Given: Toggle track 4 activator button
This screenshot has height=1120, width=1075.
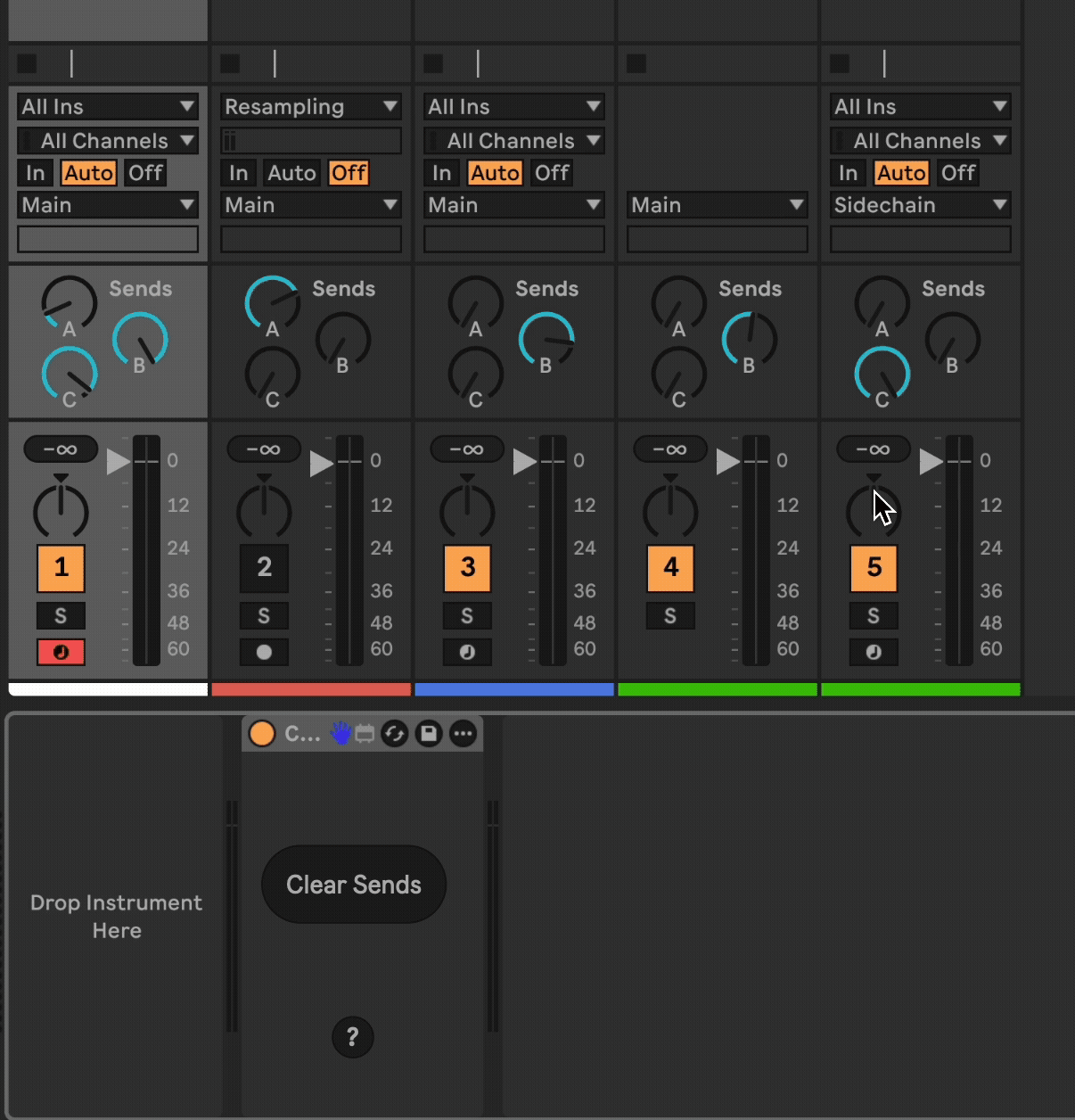Looking at the screenshot, I should coord(670,568).
